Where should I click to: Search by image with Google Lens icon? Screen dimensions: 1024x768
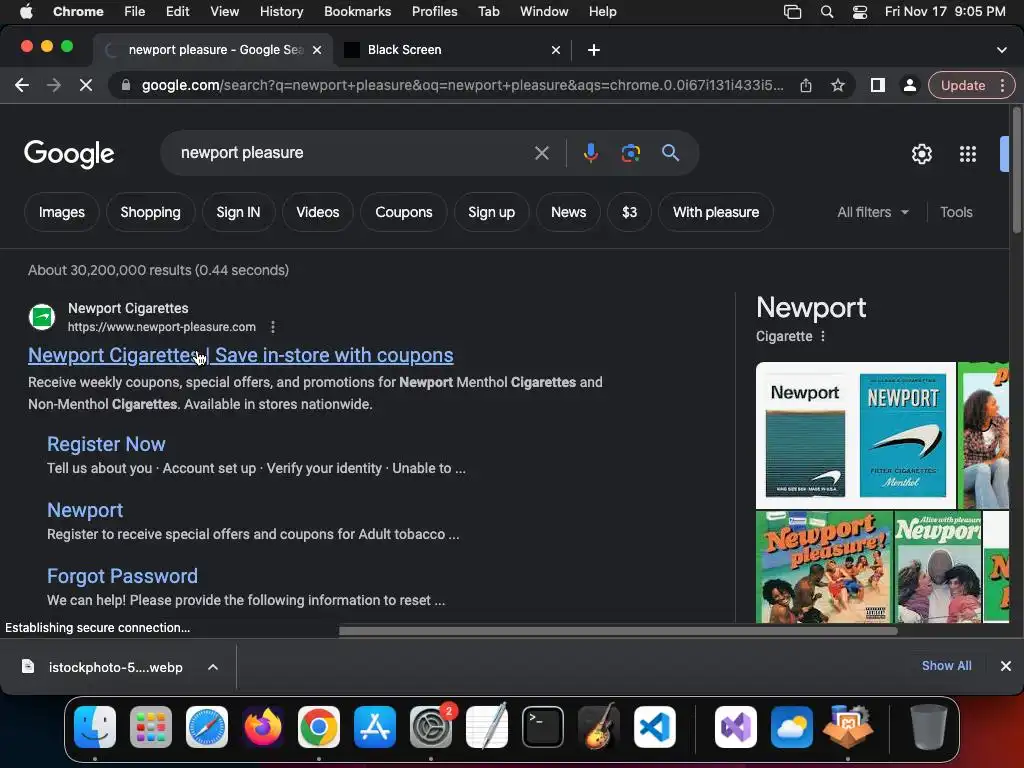click(x=630, y=153)
